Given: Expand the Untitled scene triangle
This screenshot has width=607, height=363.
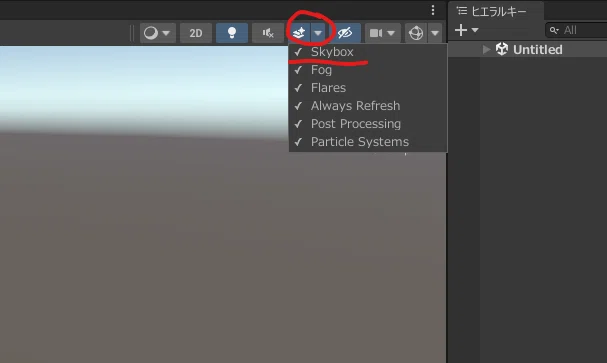Looking at the screenshot, I should click(487, 50).
